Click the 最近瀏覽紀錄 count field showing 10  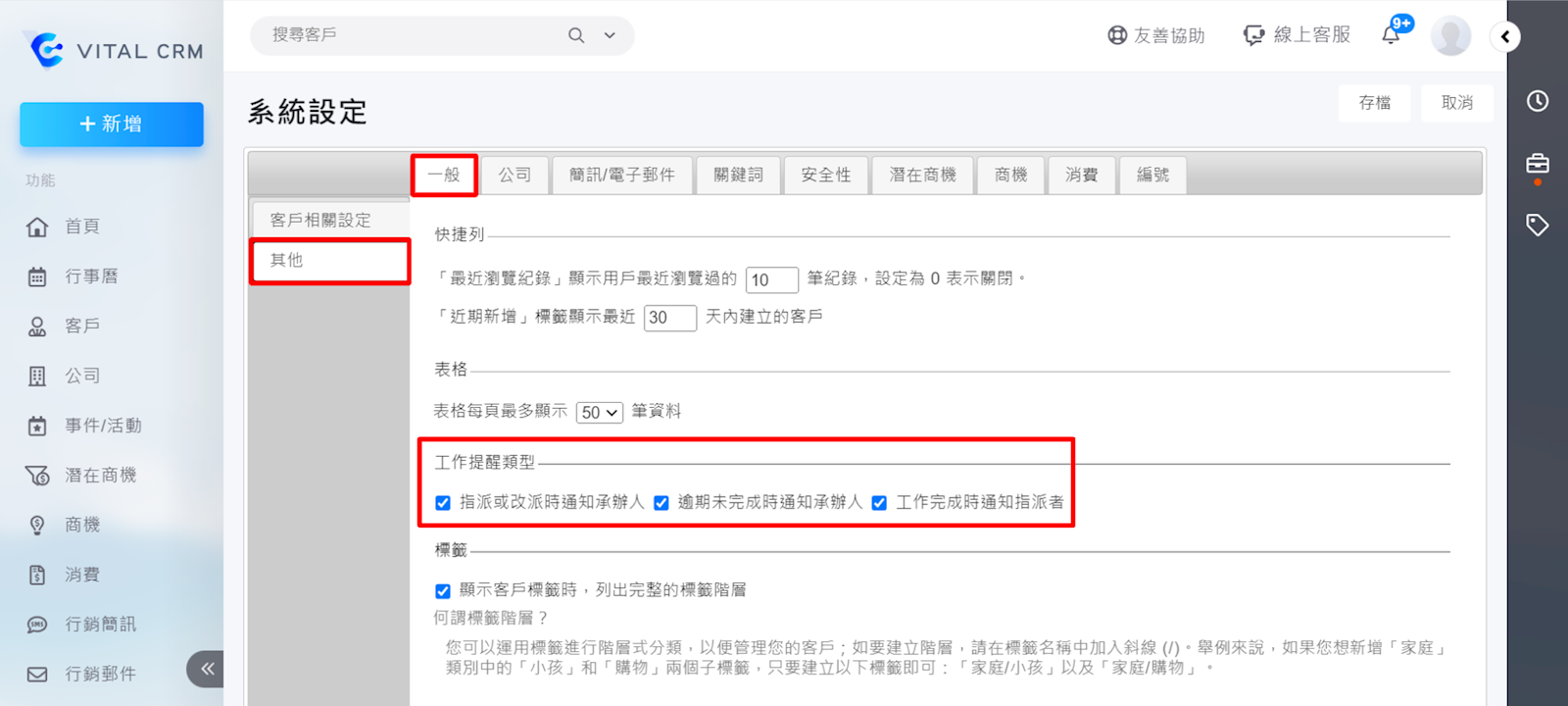pyautogui.click(x=771, y=279)
